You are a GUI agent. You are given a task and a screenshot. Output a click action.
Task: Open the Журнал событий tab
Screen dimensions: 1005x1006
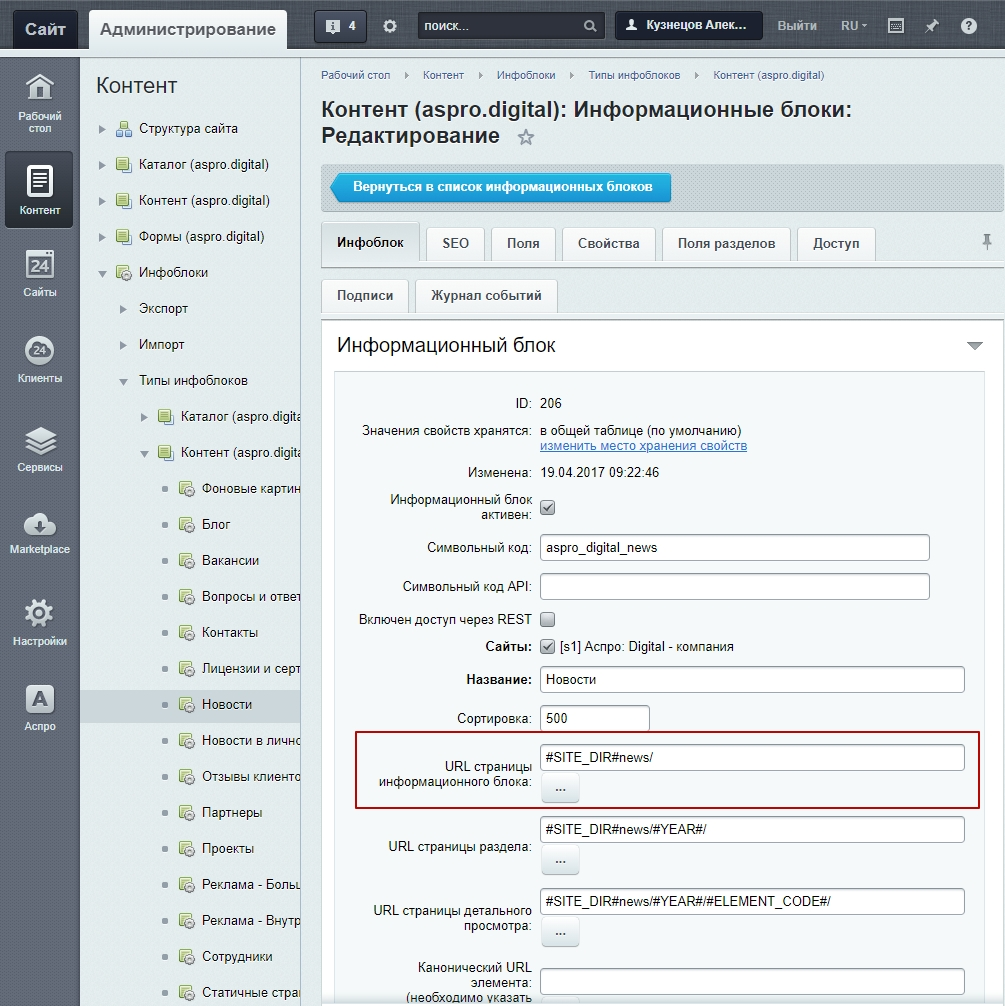pyautogui.click(x=486, y=295)
